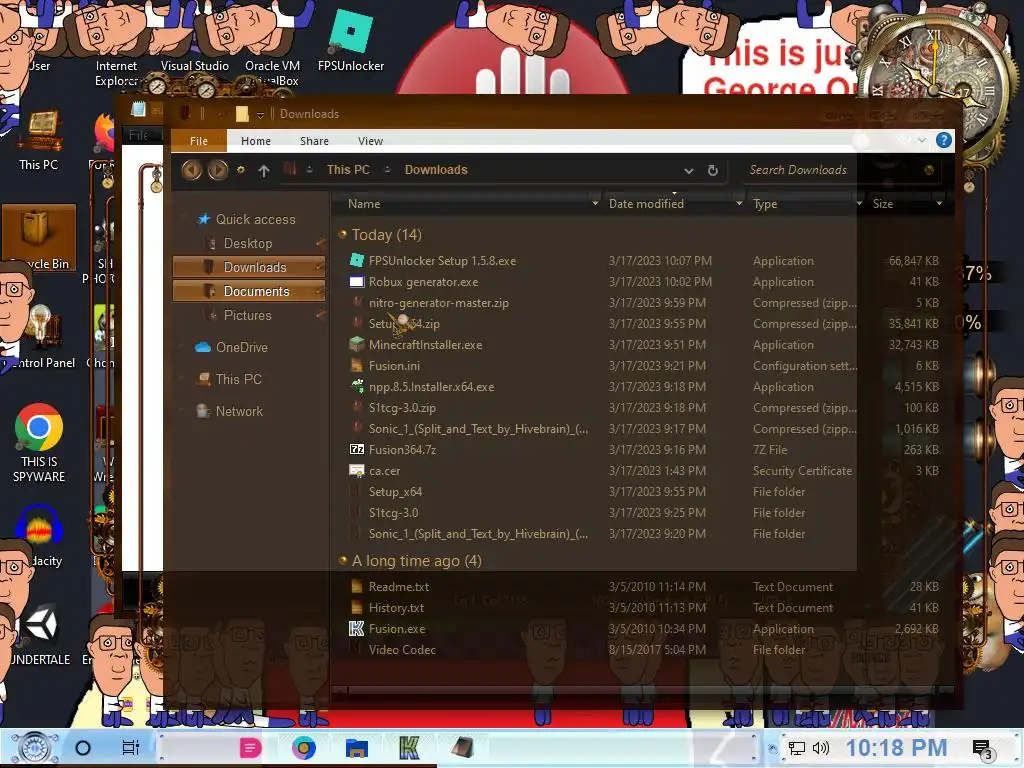Refresh the Downloads folder view
This screenshot has height=768, width=1024.
(712, 170)
